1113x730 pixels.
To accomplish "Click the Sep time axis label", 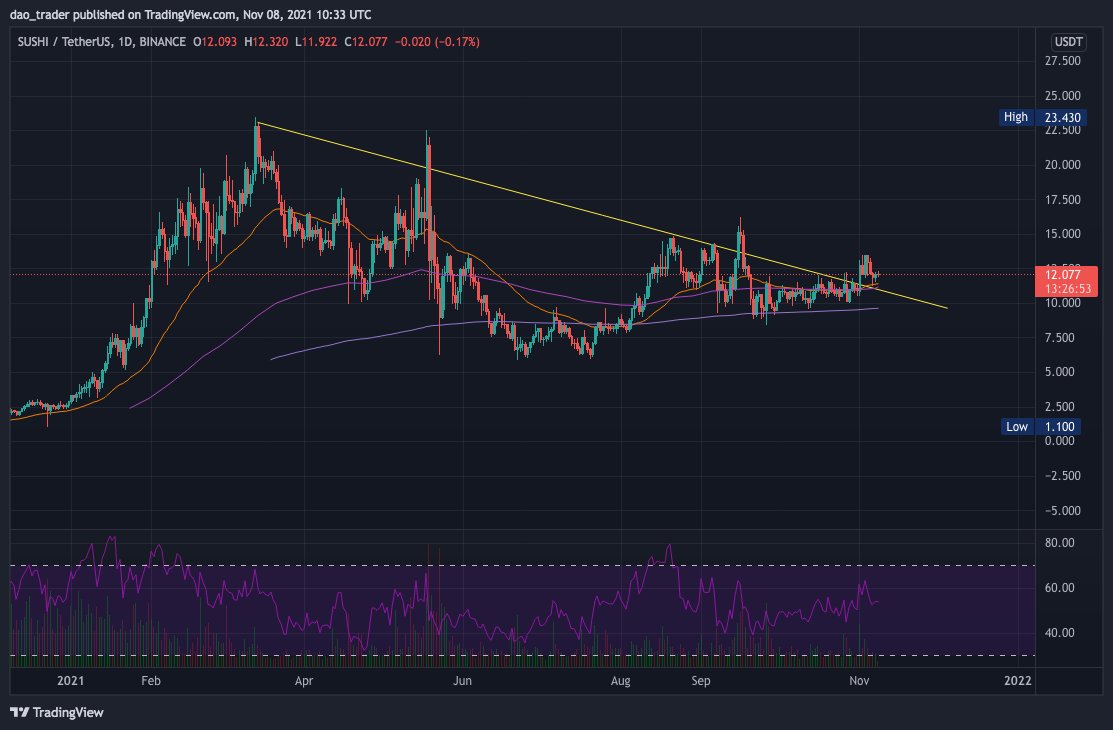I will pos(701,681).
